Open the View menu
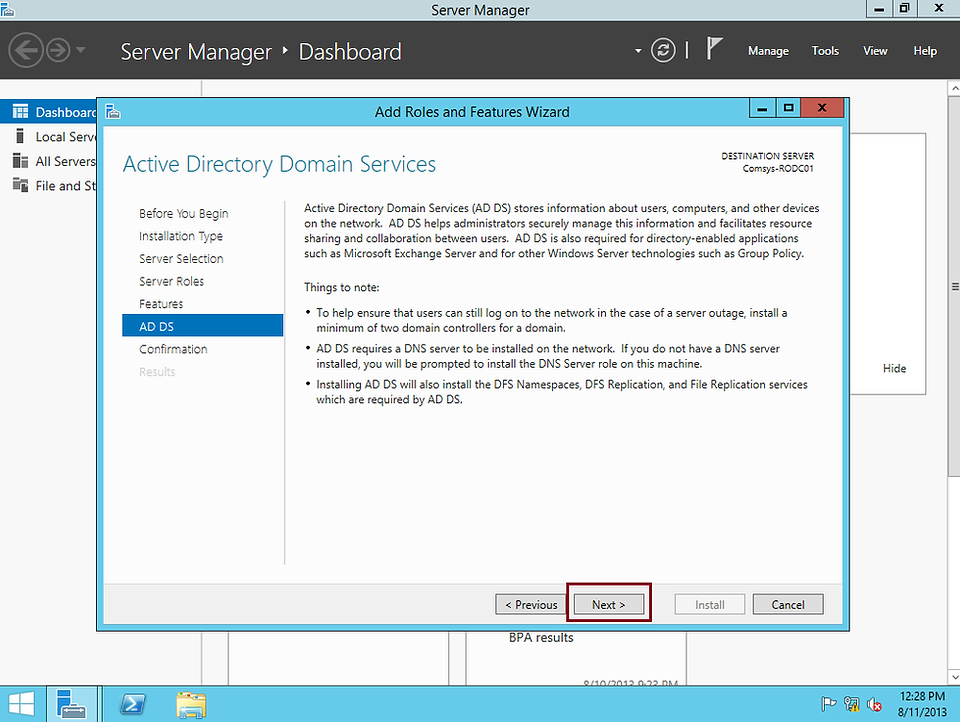The width and height of the screenshot is (960, 722). click(x=875, y=51)
